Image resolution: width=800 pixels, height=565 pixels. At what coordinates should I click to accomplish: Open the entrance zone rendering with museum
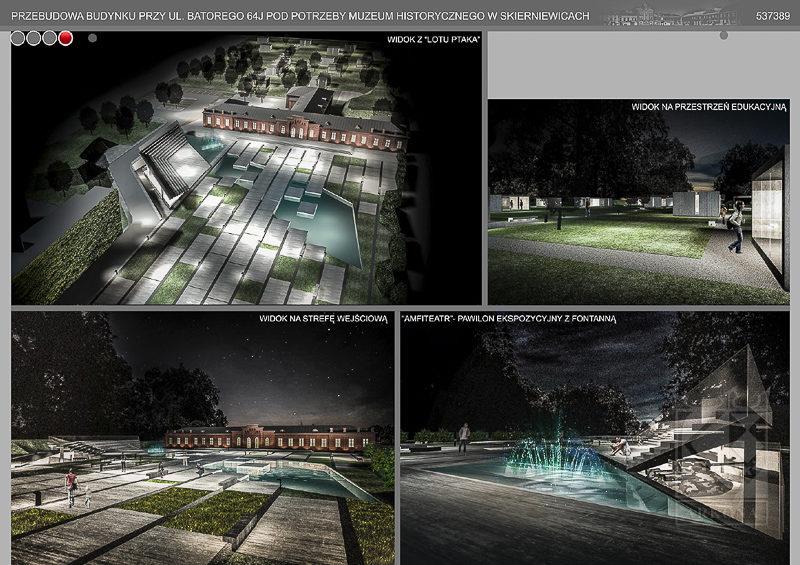[203, 438]
